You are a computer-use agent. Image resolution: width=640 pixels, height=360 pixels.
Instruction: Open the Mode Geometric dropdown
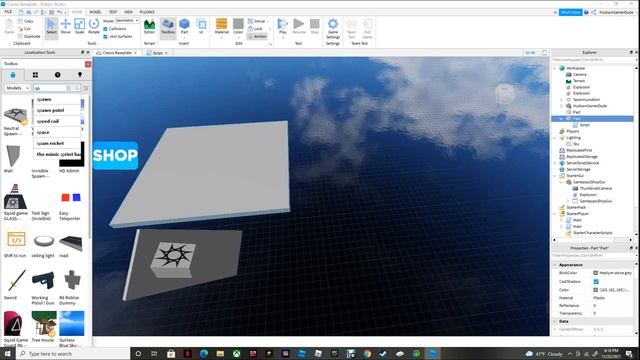(127, 20)
